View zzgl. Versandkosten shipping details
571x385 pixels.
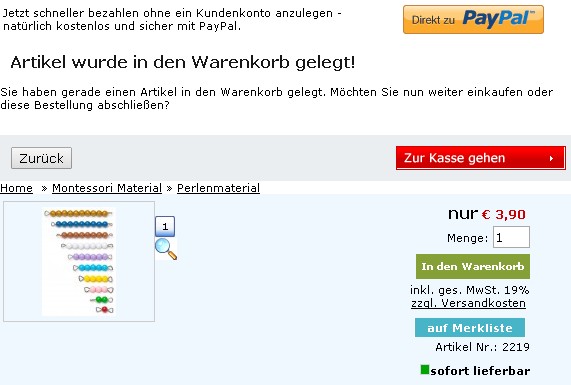pyautogui.click(x=468, y=303)
